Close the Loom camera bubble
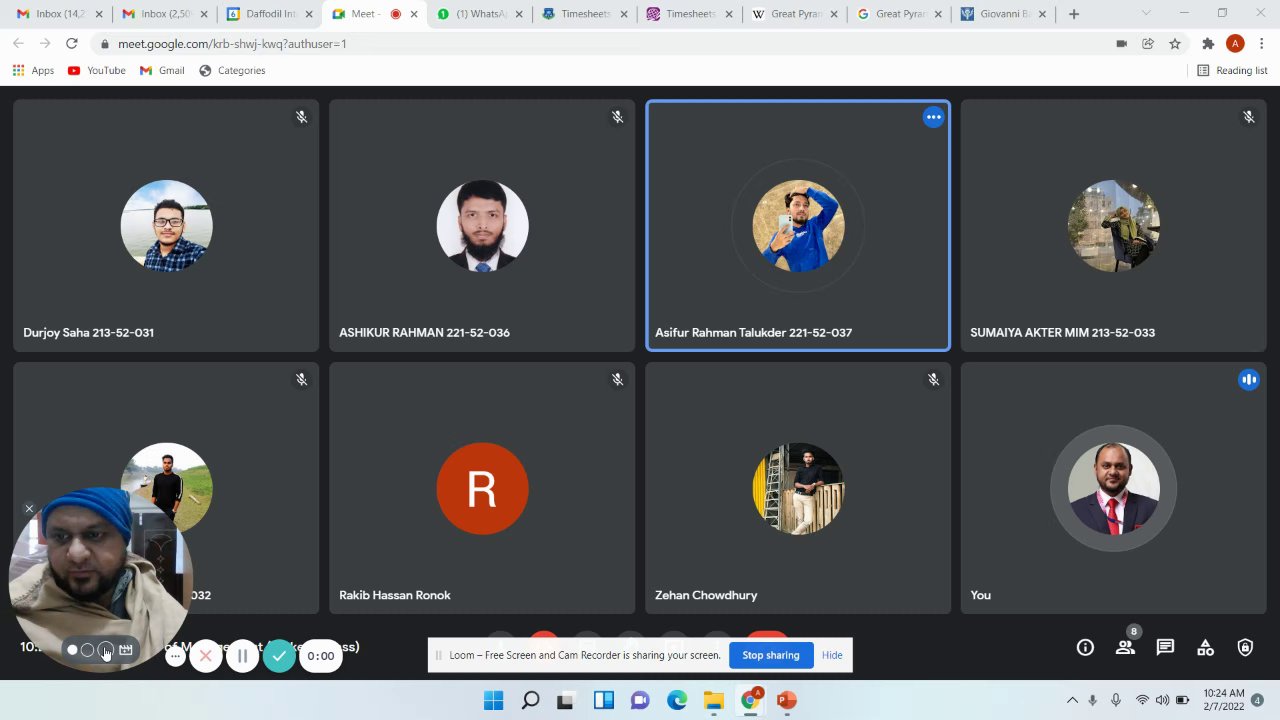This screenshot has height=720, width=1280. tap(29, 508)
